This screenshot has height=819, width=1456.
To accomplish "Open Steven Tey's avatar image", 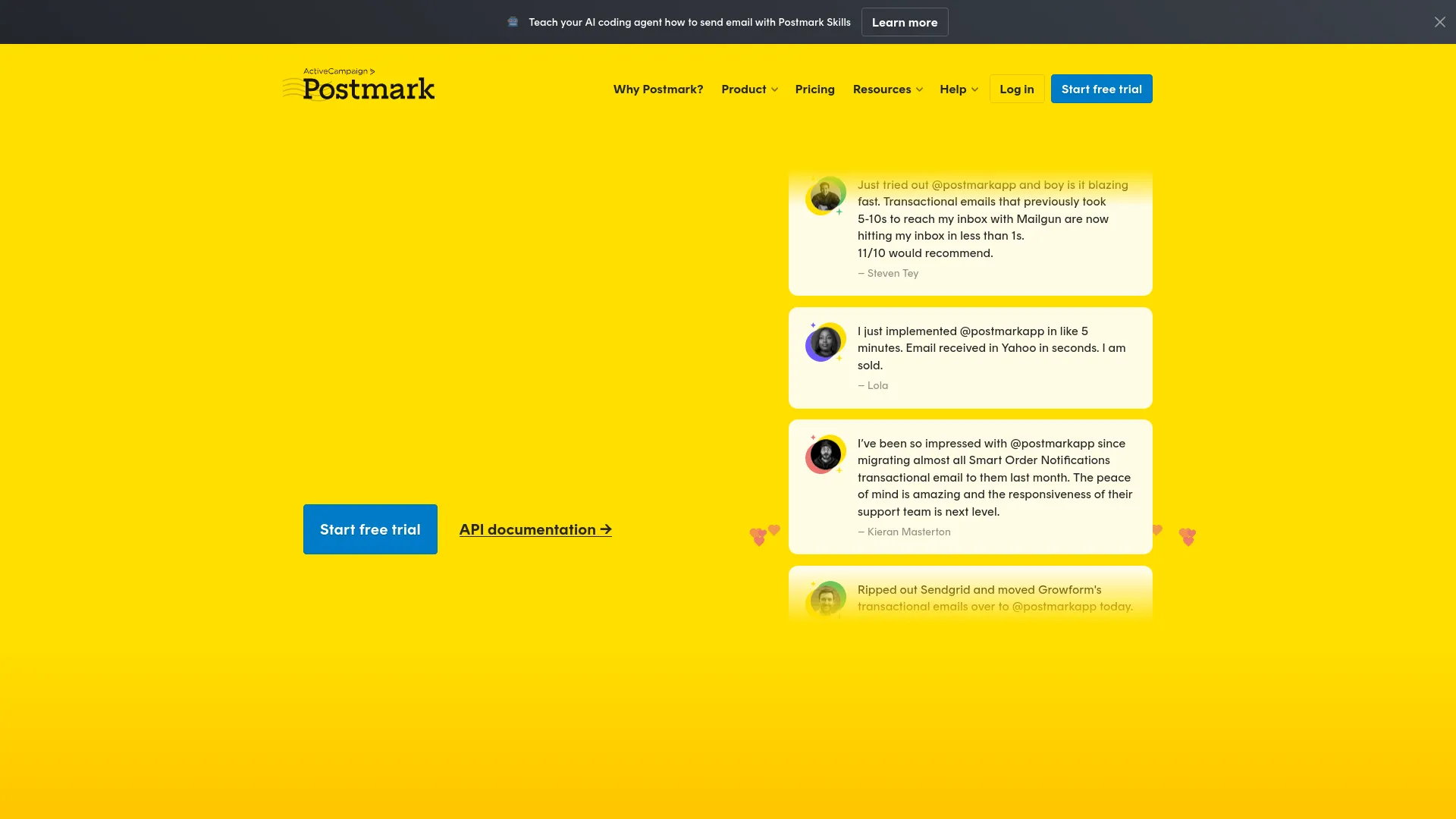I will click(x=826, y=196).
